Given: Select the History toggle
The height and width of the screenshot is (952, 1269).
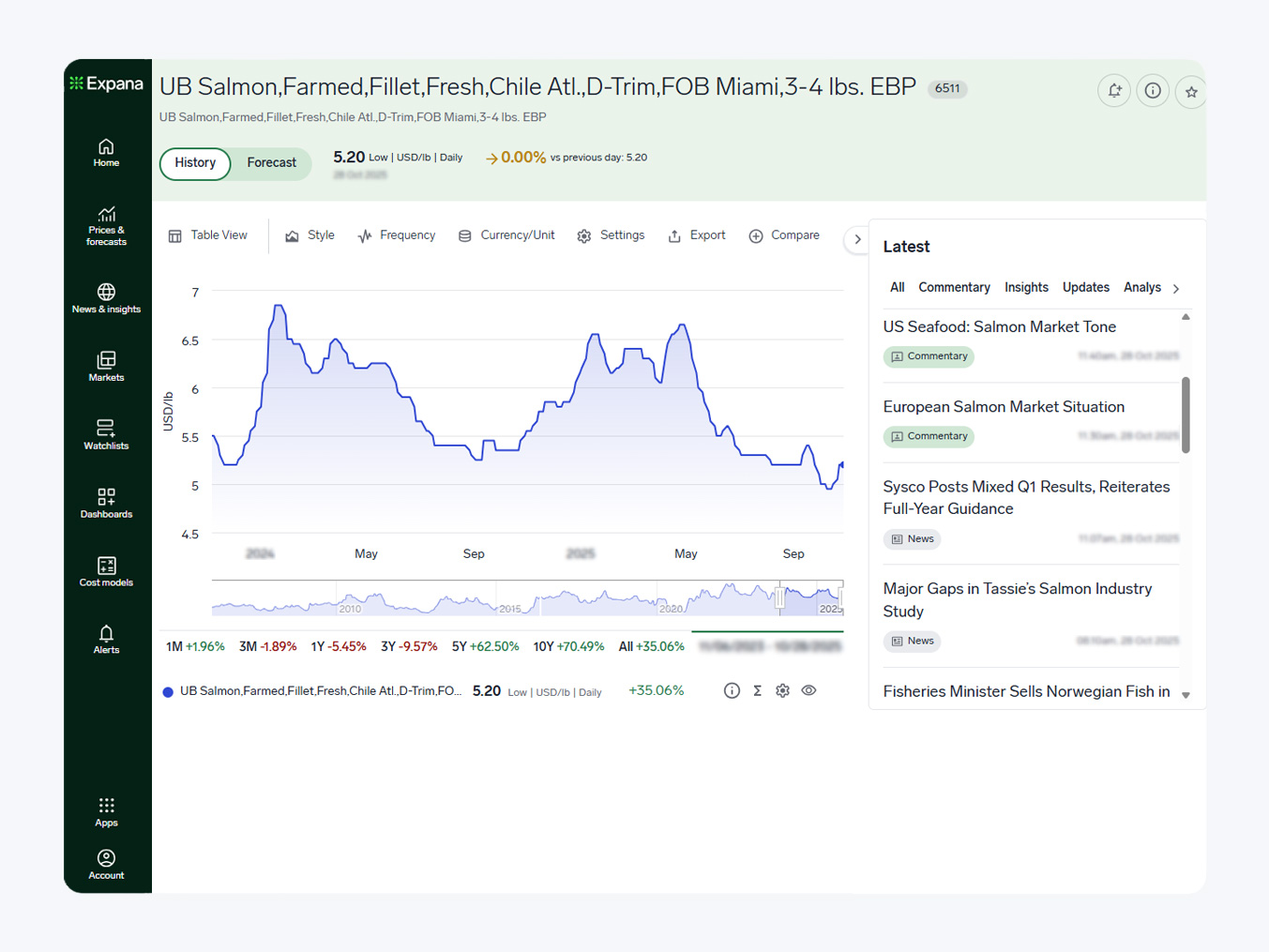Looking at the screenshot, I should pos(195,163).
